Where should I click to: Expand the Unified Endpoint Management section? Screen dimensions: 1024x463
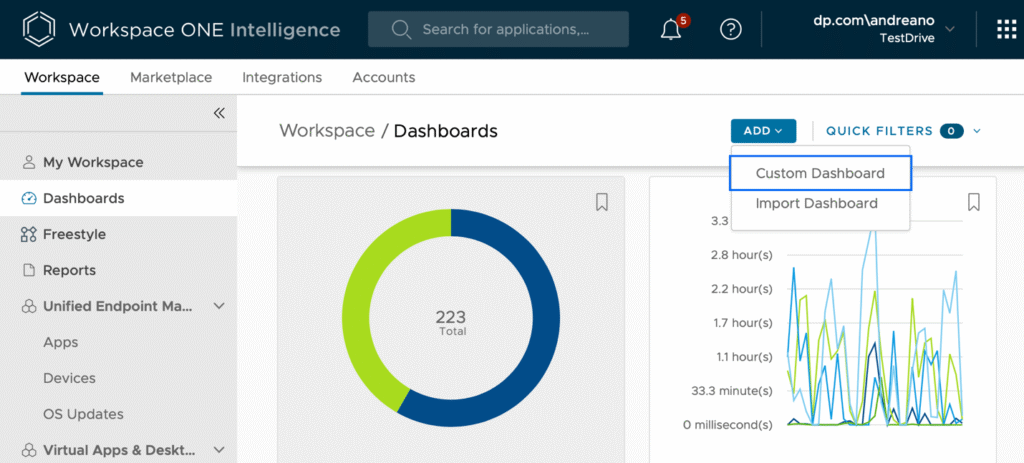point(219,306)
